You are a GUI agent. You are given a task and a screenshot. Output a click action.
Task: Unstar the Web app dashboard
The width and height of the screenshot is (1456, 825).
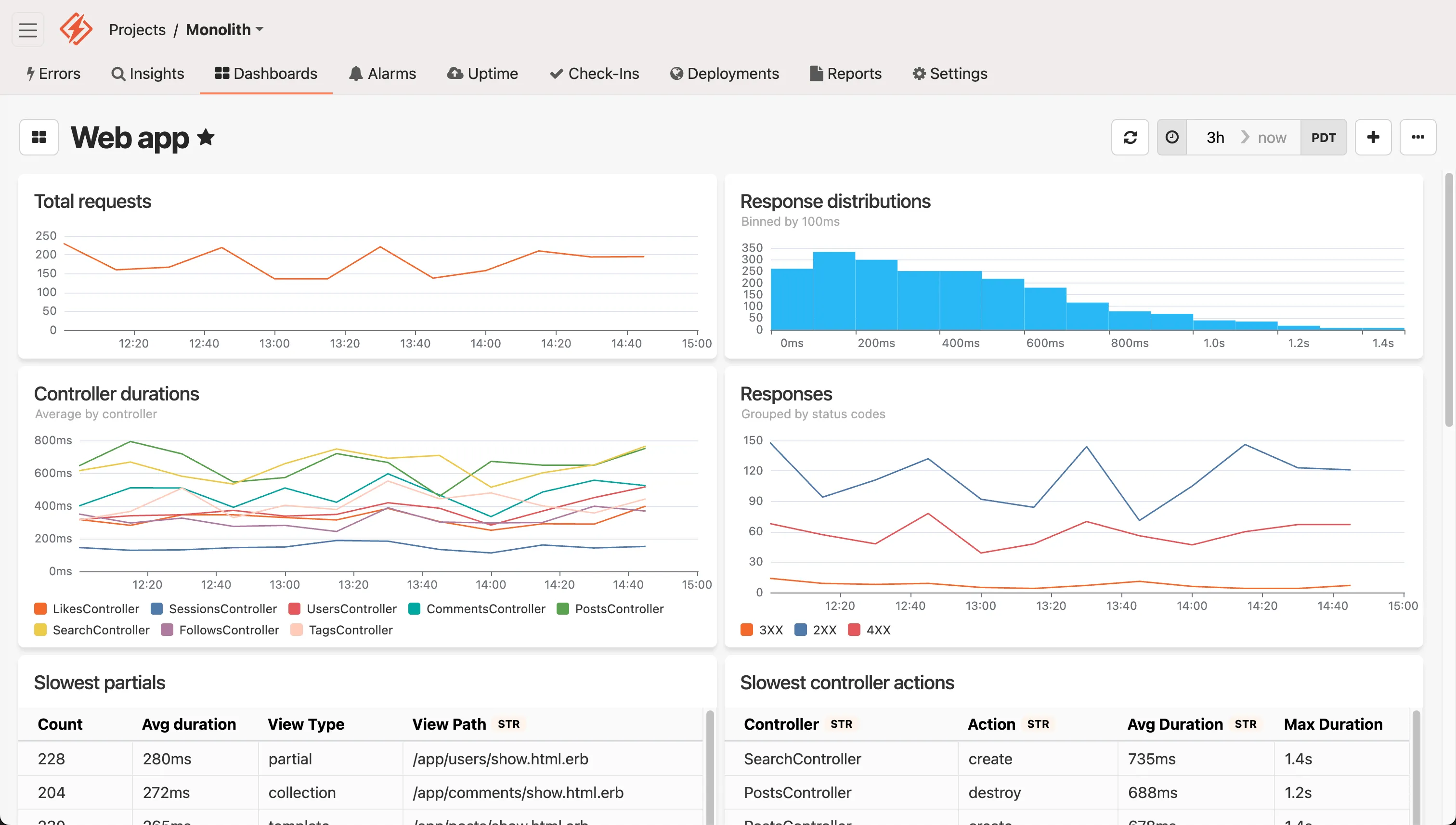coord(206,137)
